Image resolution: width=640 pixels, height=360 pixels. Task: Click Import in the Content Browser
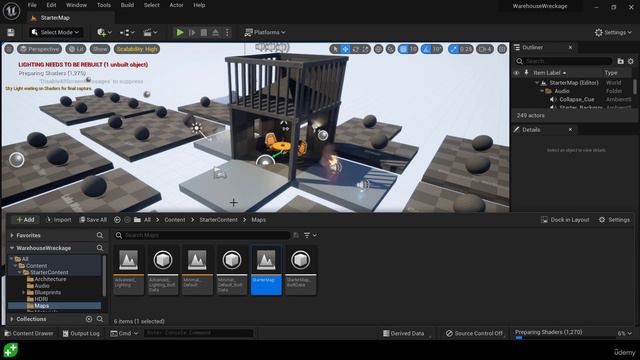click(59, 220)
